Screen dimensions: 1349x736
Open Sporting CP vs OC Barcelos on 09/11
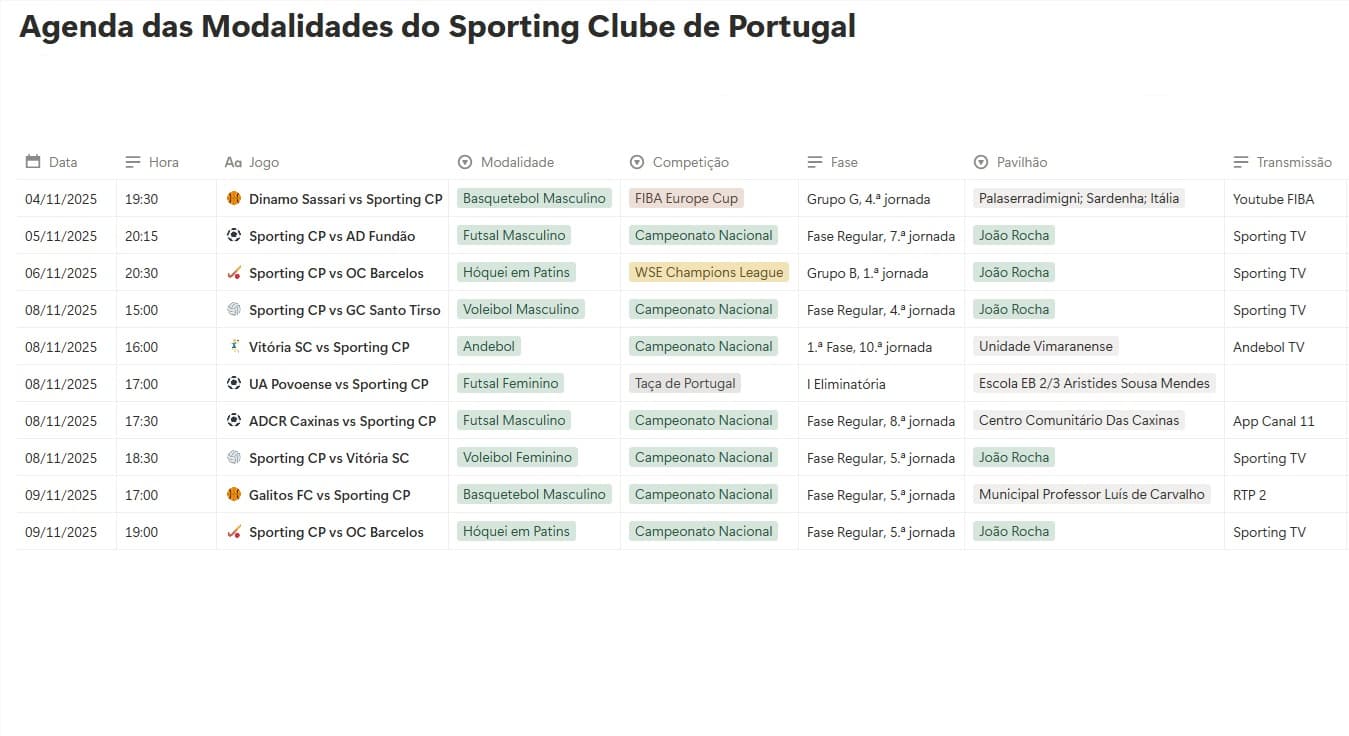click(x=336, y=532)
